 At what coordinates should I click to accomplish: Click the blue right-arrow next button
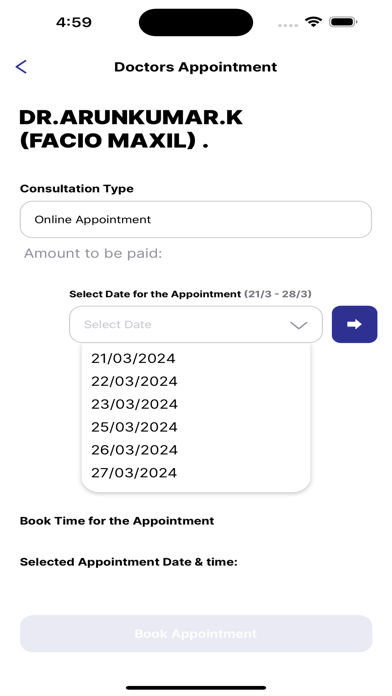tap(354, 324)
